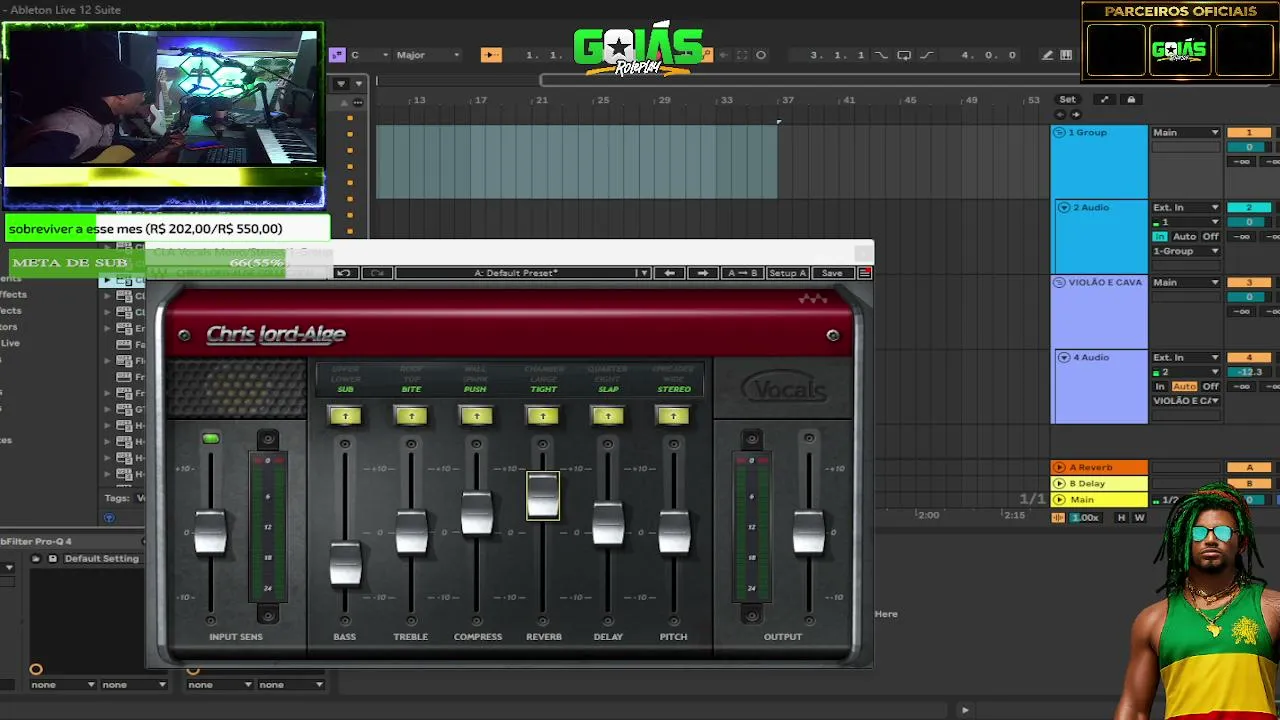Click the Compress fader handle

[x=477, y=513]
